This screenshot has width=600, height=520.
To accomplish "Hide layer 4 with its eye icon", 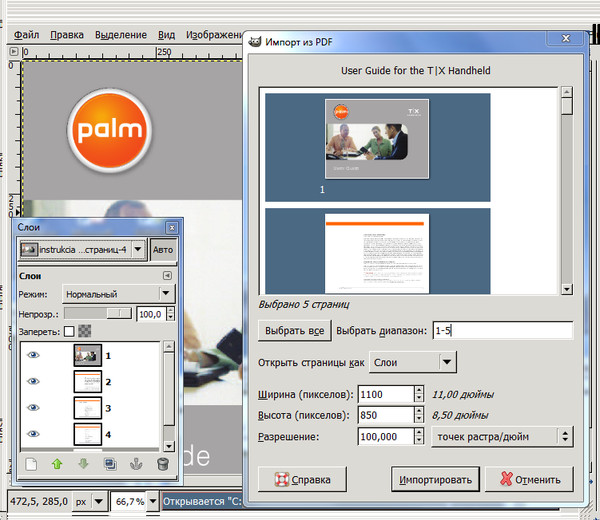I will (33, 434).
